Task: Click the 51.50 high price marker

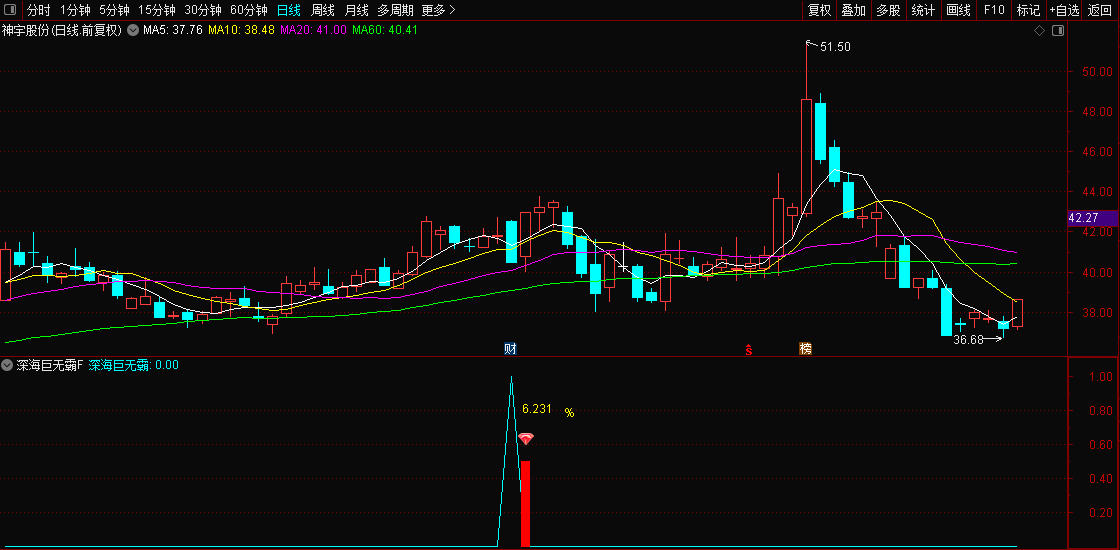Action: click(835, 47)
